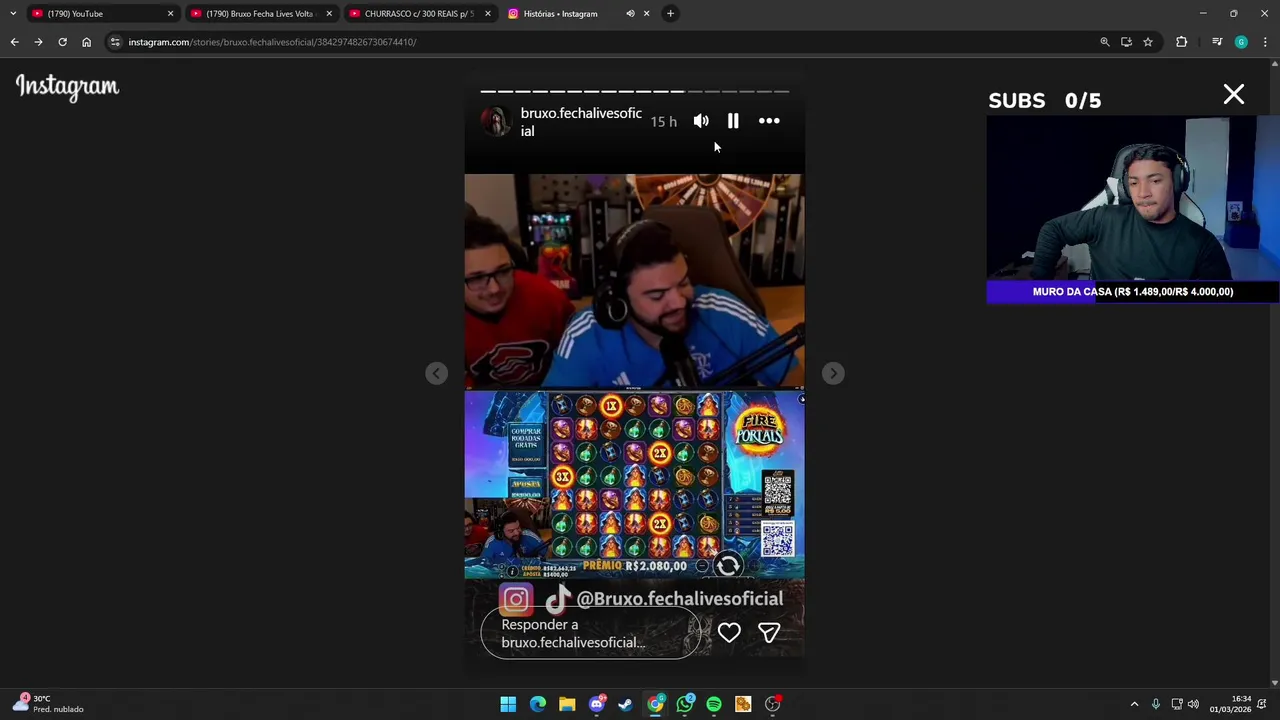Open the Chrome three-dot menu
This screenshot has width=1280, height=720.
point(1265,42)
